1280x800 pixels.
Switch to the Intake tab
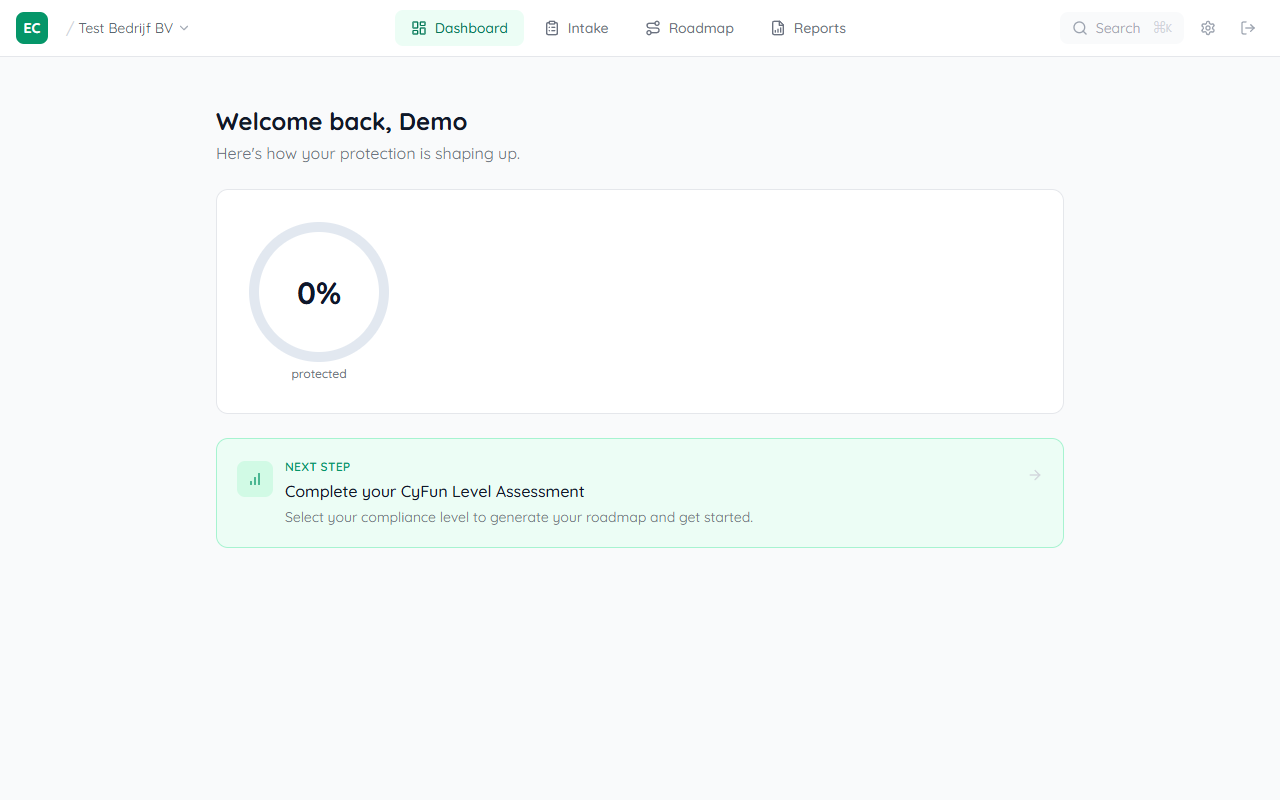point(576,27)
